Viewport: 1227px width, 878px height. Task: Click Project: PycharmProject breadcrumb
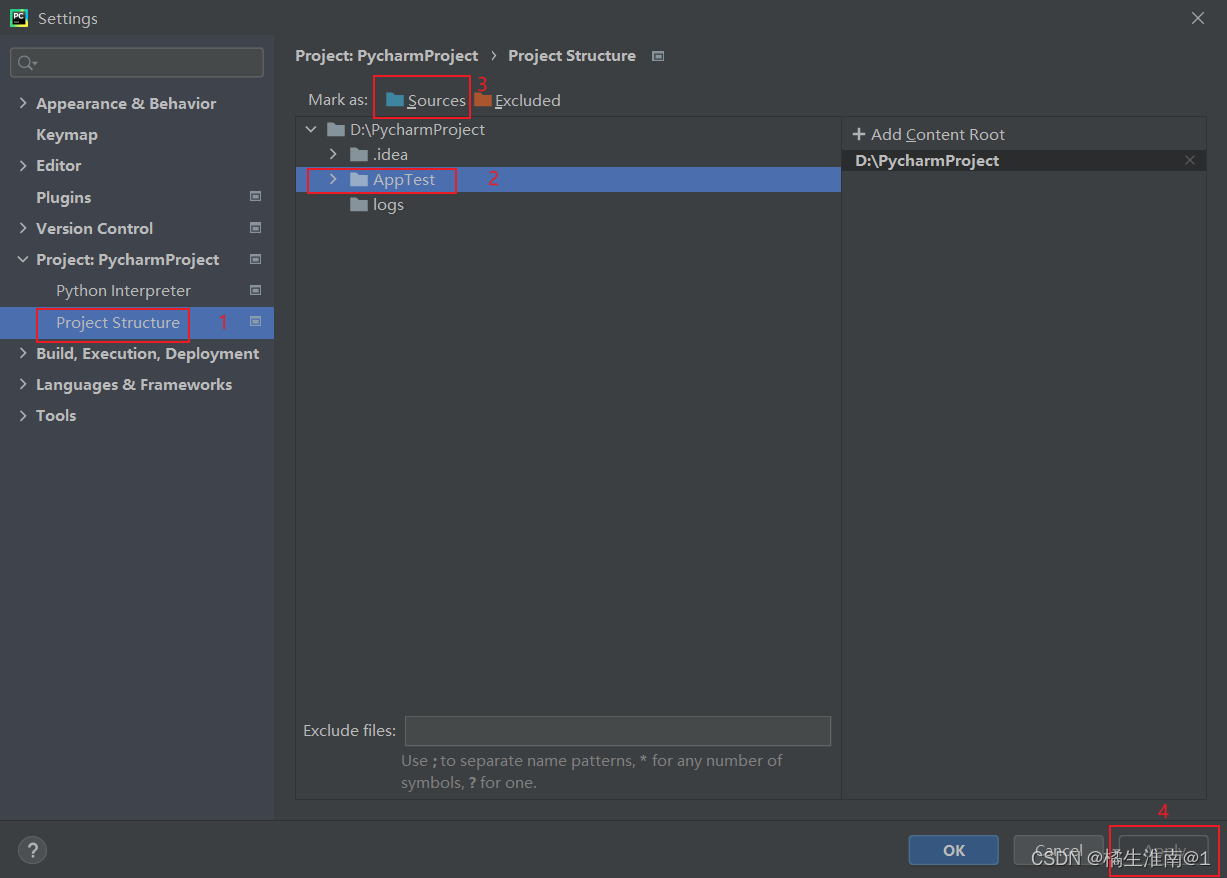tap(386, 56)
